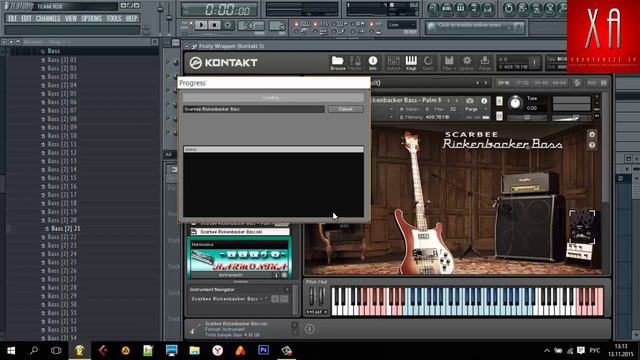640x360 pixels.
Task: Close the Instrument Navigator pane
Action: tap(287, 289)
